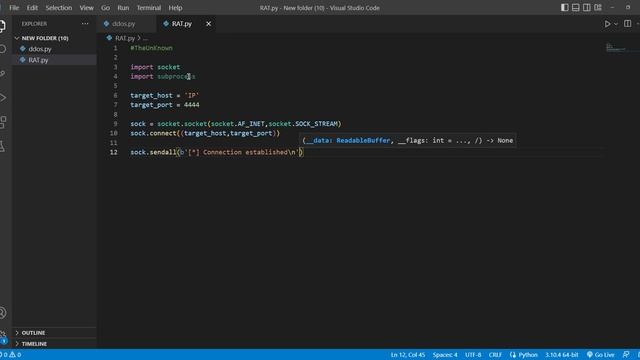Open the errors and warnings status
Image resolution: width=640 pixels, height=360 pixels.
(11, 355)
